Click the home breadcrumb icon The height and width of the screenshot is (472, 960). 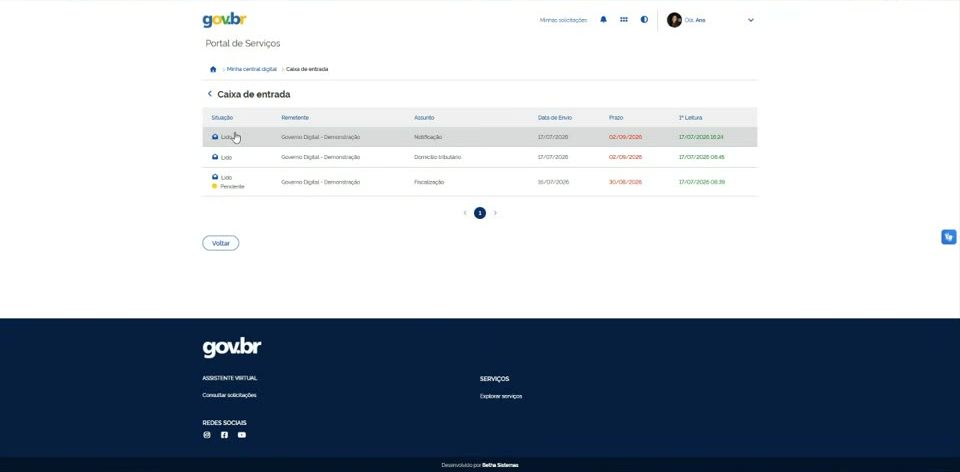213,69
